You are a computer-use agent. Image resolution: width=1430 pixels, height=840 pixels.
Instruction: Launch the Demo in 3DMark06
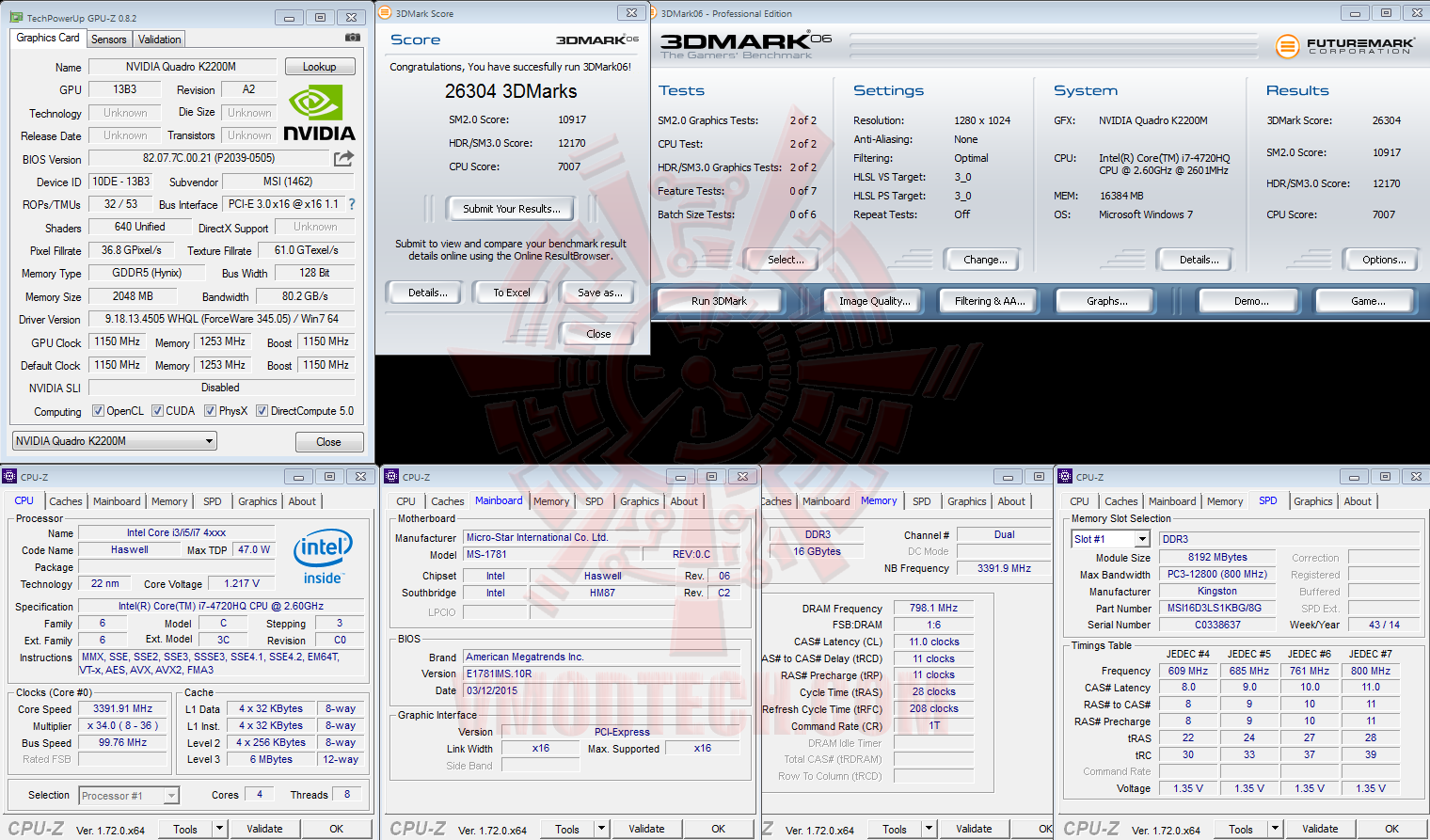coord(1251,301)
